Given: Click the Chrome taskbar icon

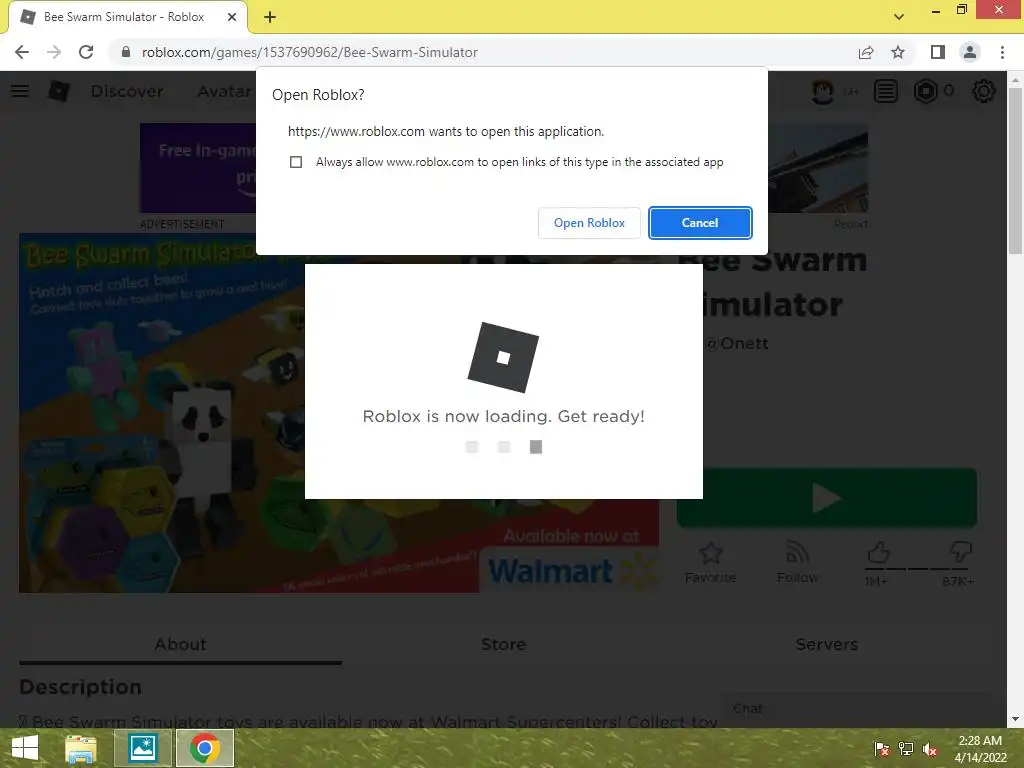Looking at the screenshot, I should [204, 748].
